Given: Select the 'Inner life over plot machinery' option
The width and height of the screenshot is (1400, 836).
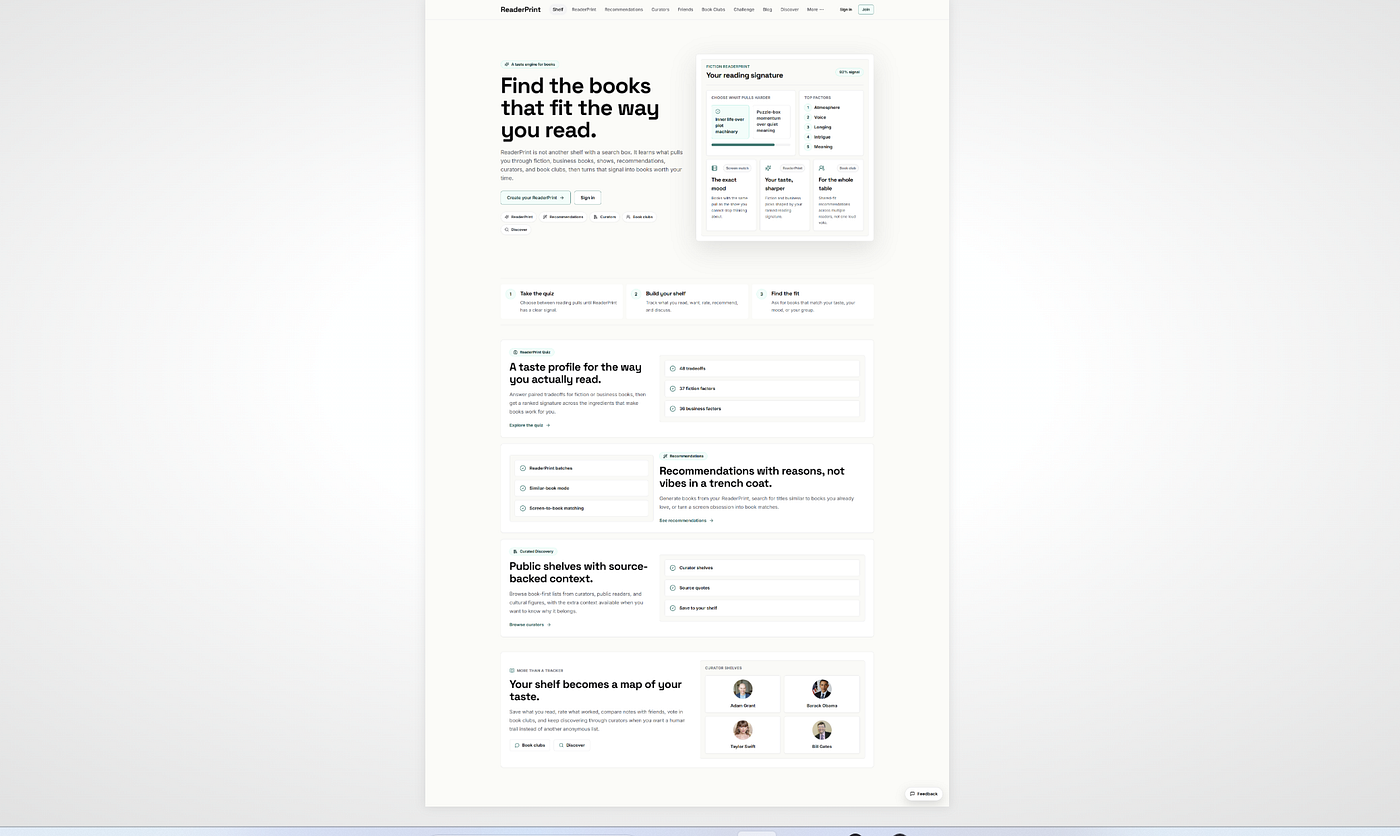Looking at the screenshot, I should (x=730, y=122).
